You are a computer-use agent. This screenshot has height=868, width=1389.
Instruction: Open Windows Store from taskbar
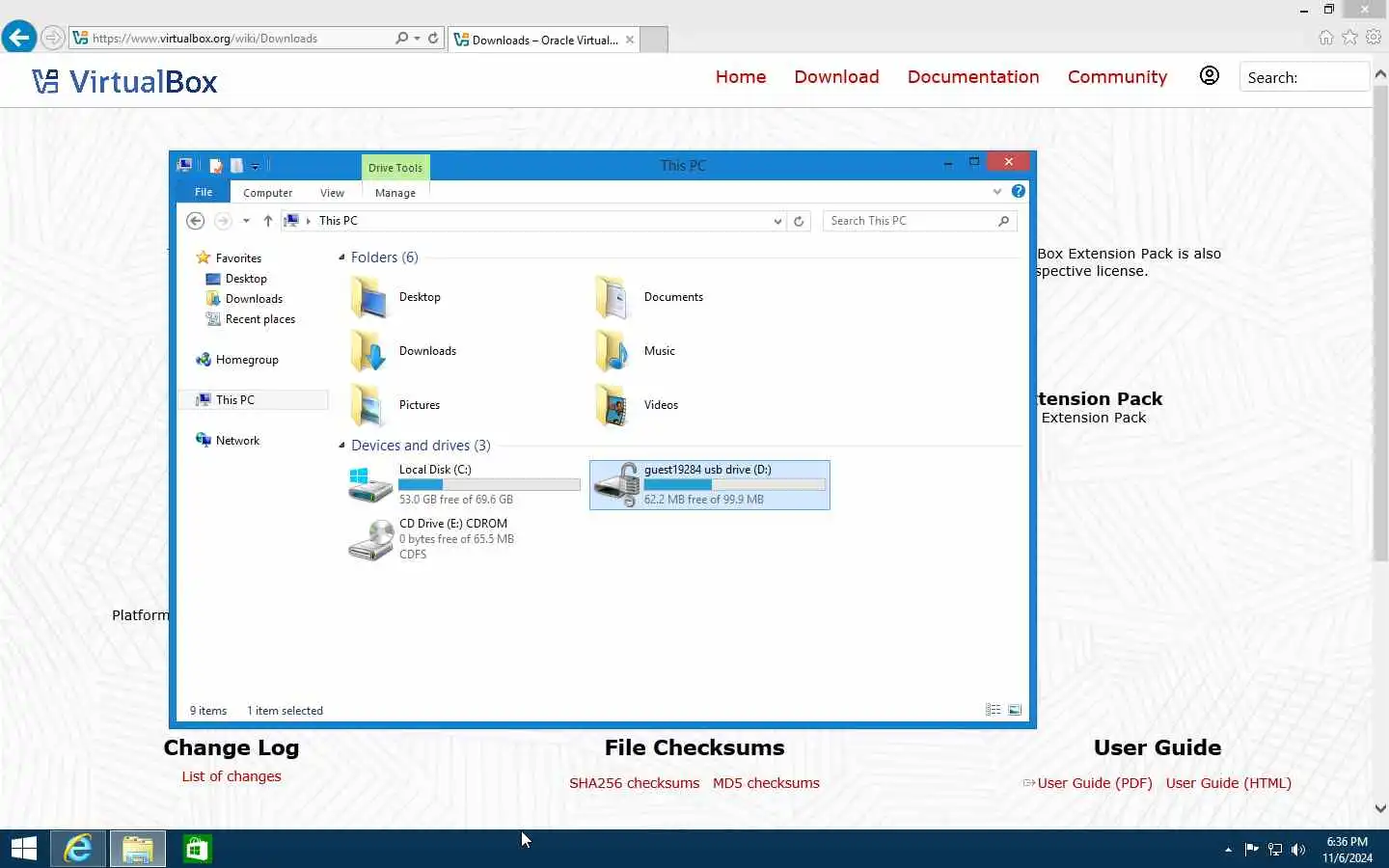[197, 849]
